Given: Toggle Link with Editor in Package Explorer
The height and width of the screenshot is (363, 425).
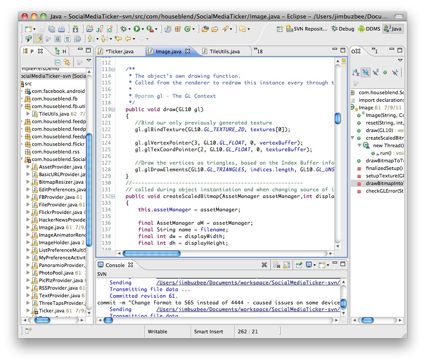Looking at the screenshot, I should tap(67, 62).
